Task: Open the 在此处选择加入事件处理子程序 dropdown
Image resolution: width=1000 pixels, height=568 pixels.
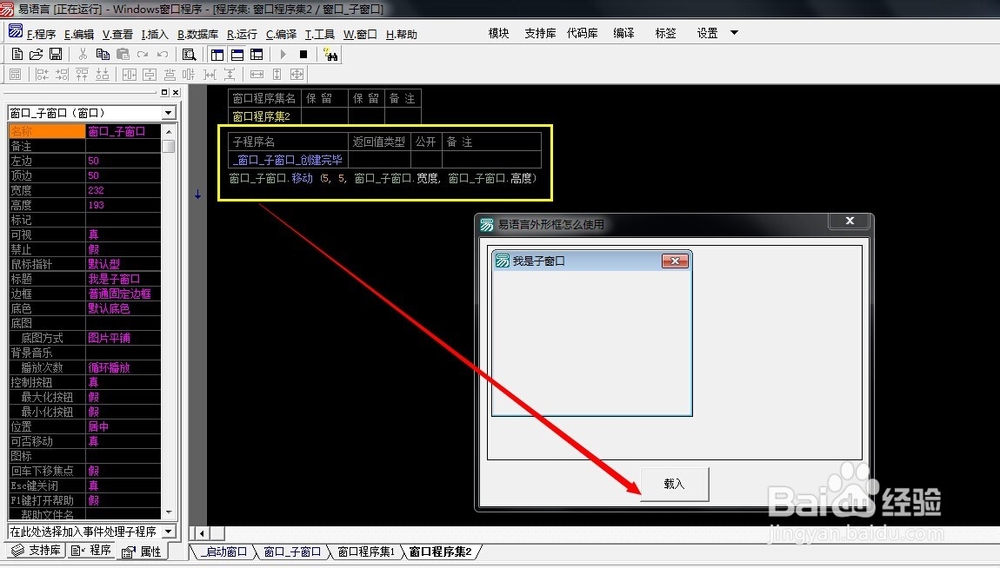Action: pyautogui.click(x=168, y=531)
